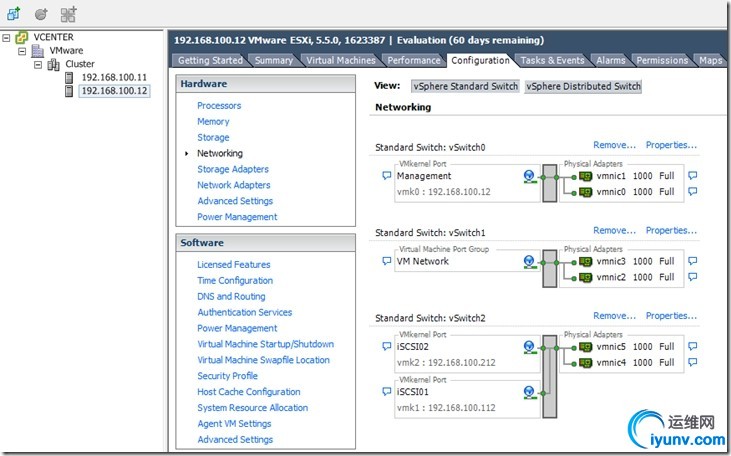The image size is (731, 456).
Task: Open Properties for vSwitch1
Action: pos(670,231)
